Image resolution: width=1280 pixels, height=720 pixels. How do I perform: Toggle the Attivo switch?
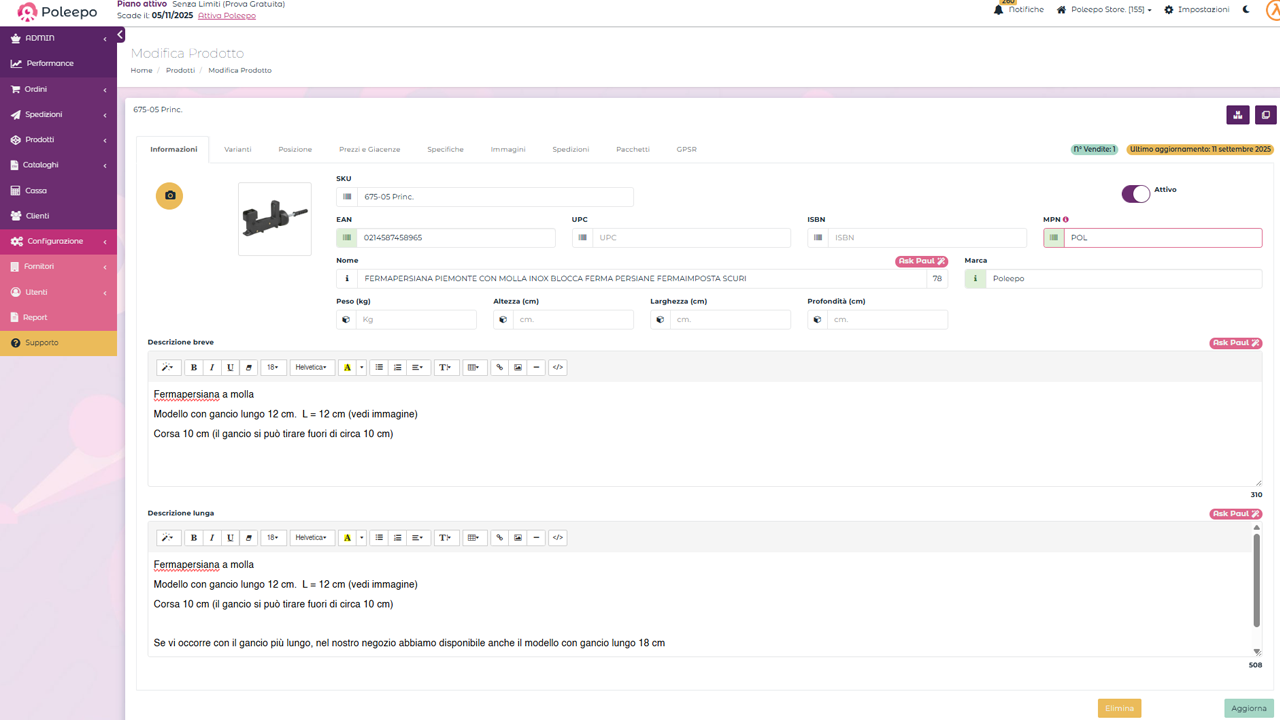click(1135, 194)
